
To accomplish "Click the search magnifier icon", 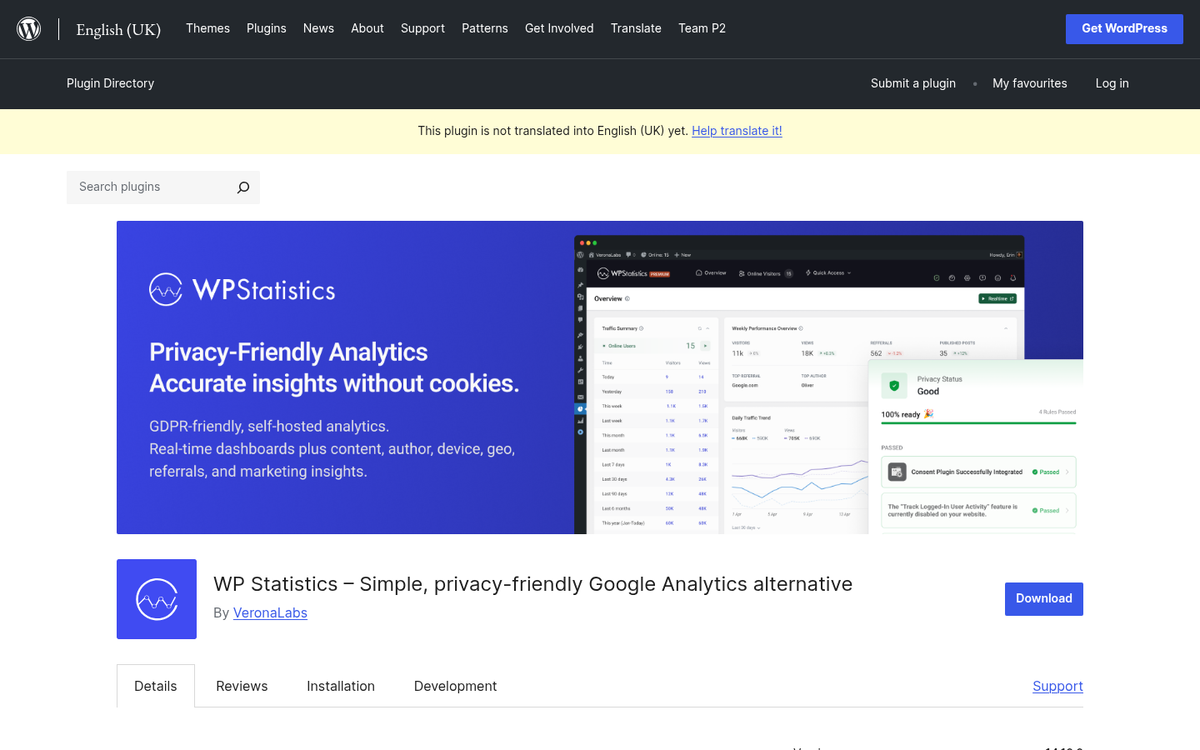I will [243, 187].
